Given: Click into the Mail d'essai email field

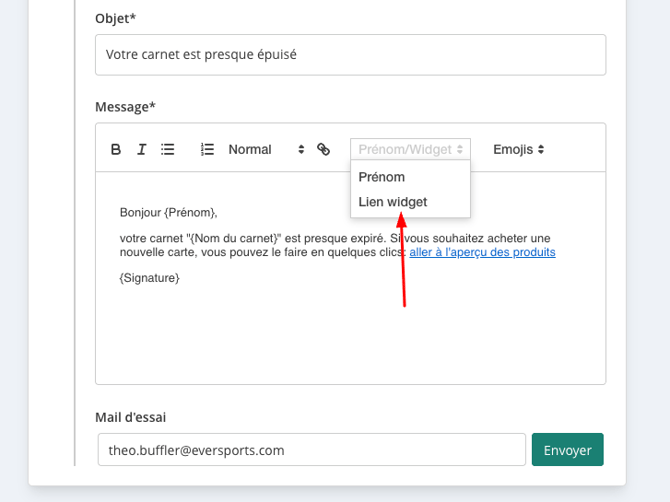Looking at the screenshot, I should tap(311, 450).
